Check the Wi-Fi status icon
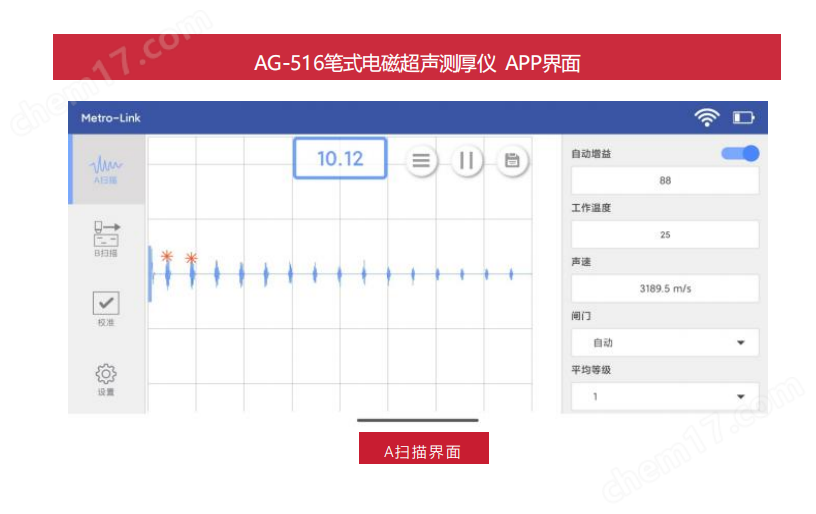The width and height of the screenshot is (816, 514). pos(707,118)
